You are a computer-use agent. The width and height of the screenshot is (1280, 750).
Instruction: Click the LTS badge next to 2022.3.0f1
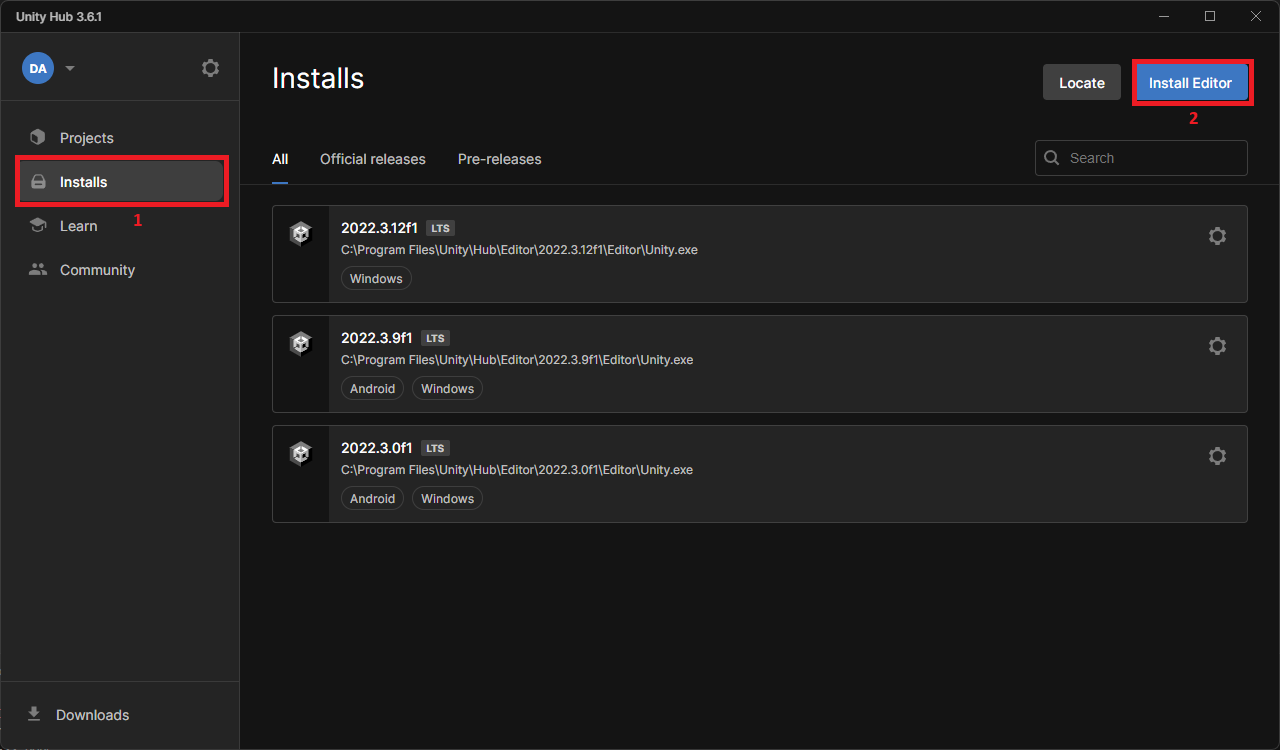point(434,447)
